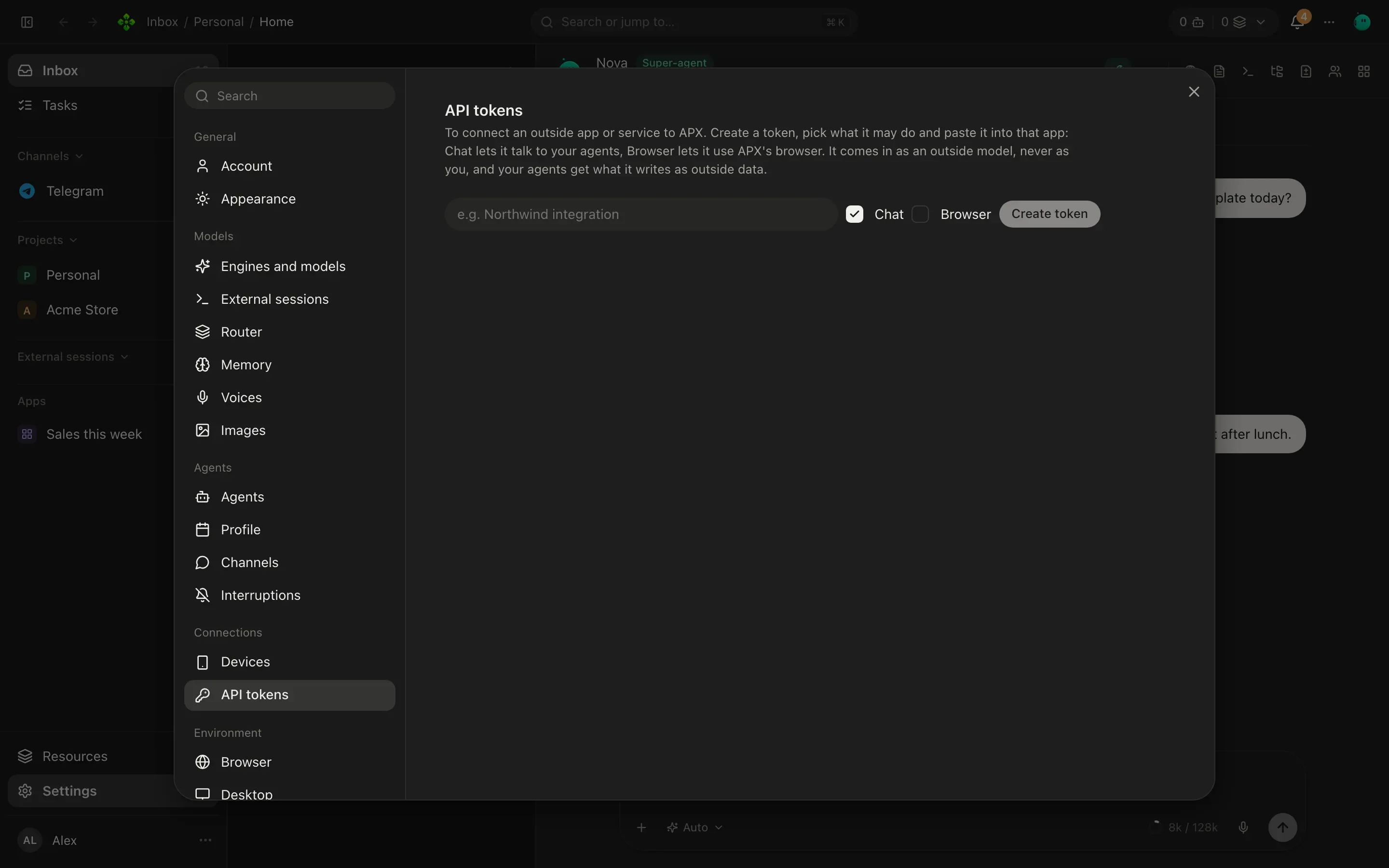
Task: Select API tokens in sidebar
Action: [x=289, y=694]
